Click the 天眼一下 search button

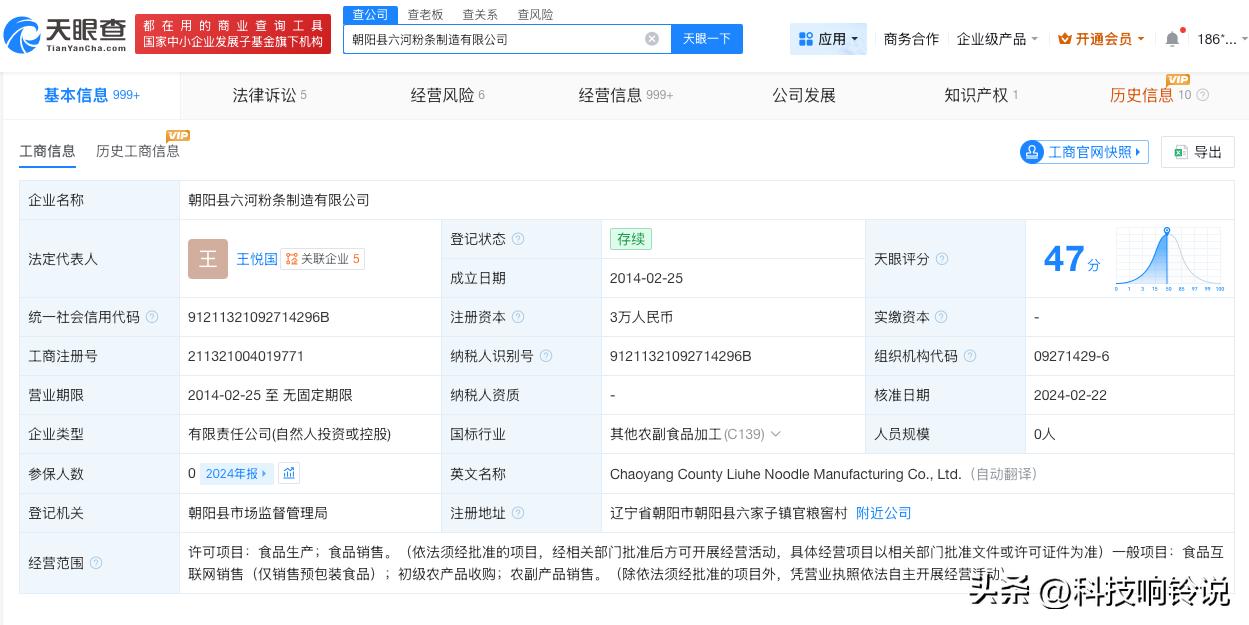(x=706, y=39)
